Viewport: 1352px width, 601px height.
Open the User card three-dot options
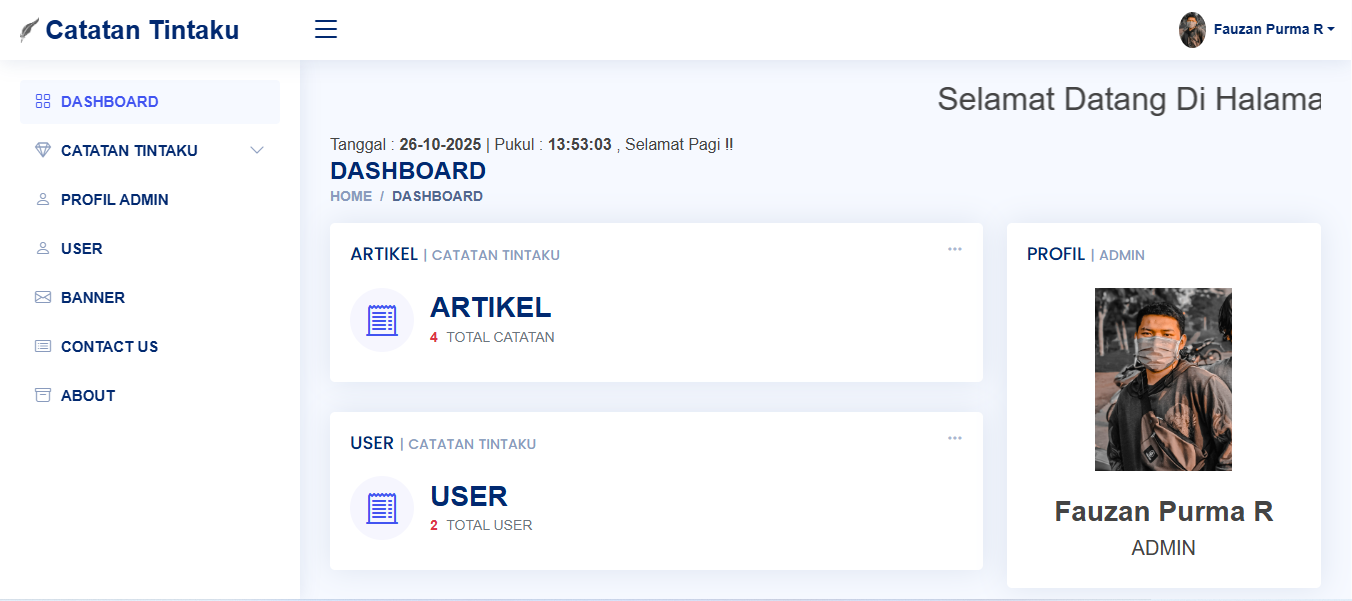[955, 438]
